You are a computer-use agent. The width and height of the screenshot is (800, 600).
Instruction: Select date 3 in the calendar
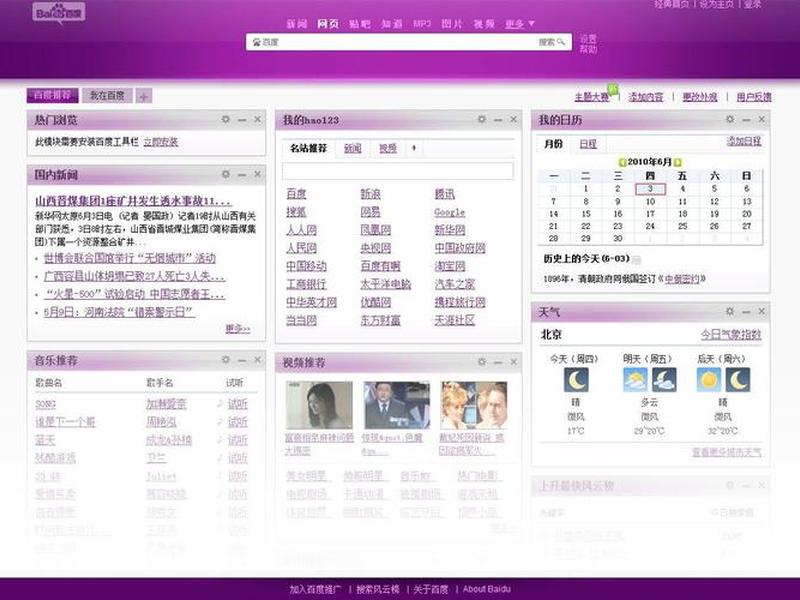coord(650,189)
